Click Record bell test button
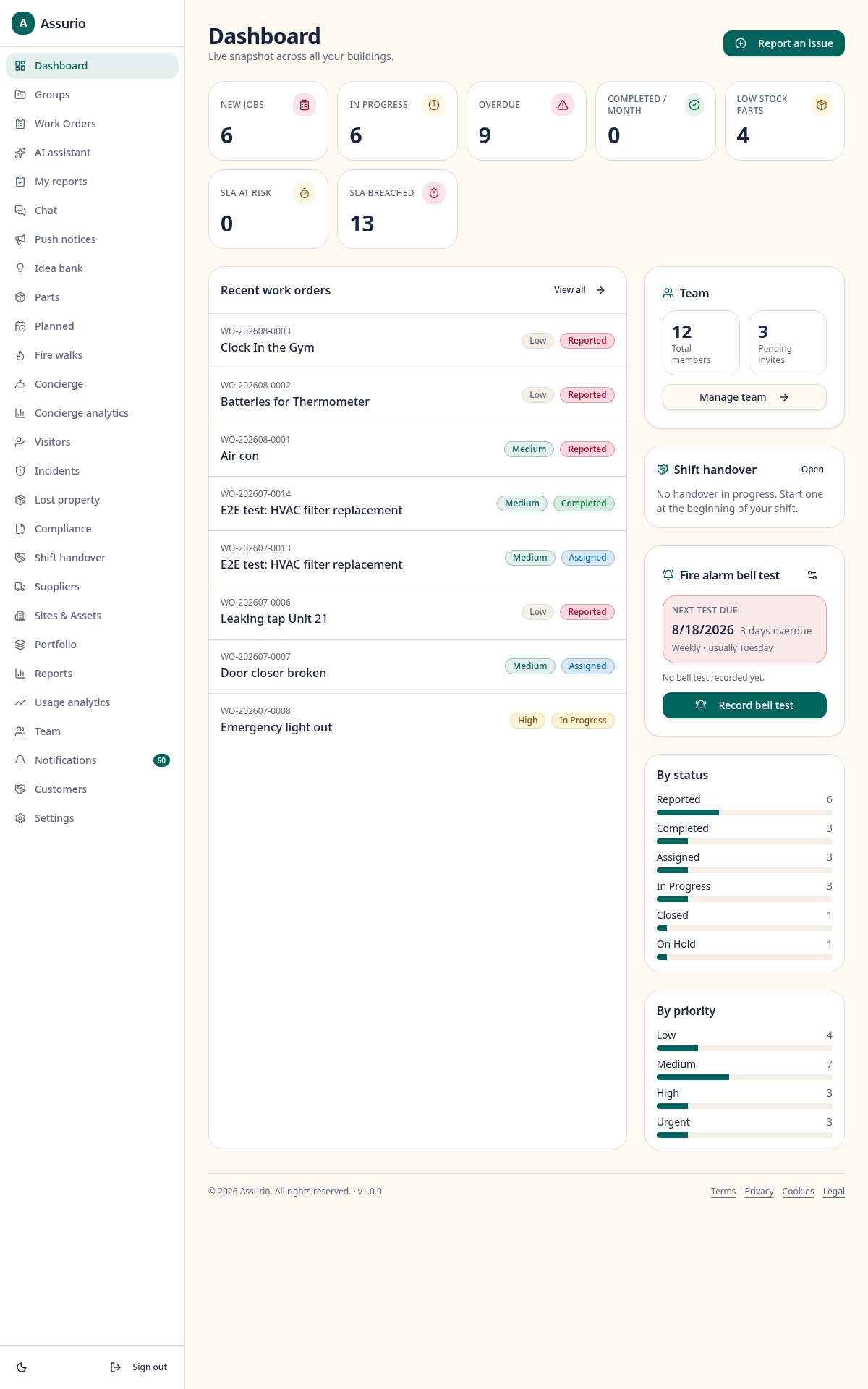 click(x=744, y=705)
